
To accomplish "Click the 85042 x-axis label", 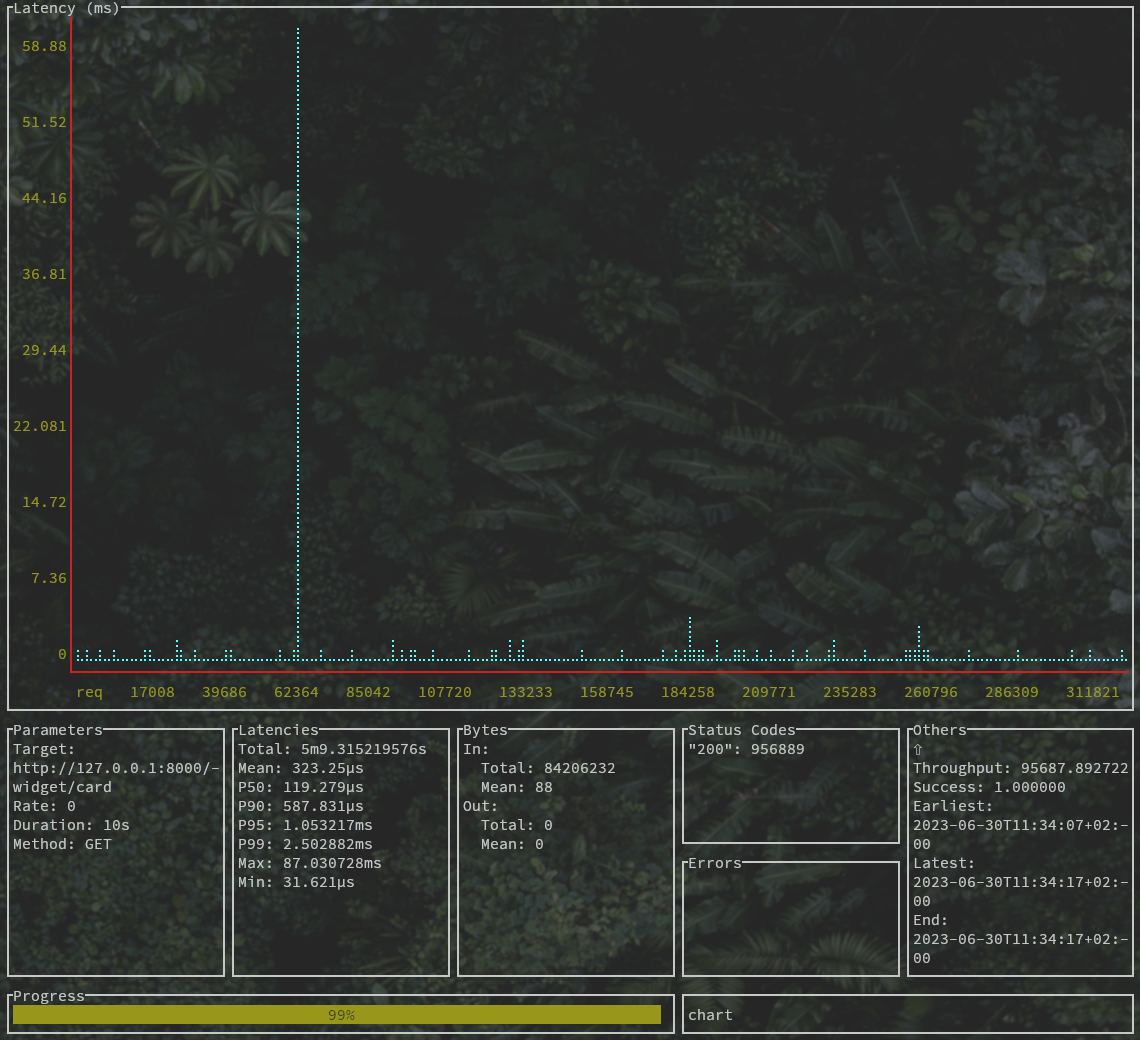I will (x=368, y=692).
